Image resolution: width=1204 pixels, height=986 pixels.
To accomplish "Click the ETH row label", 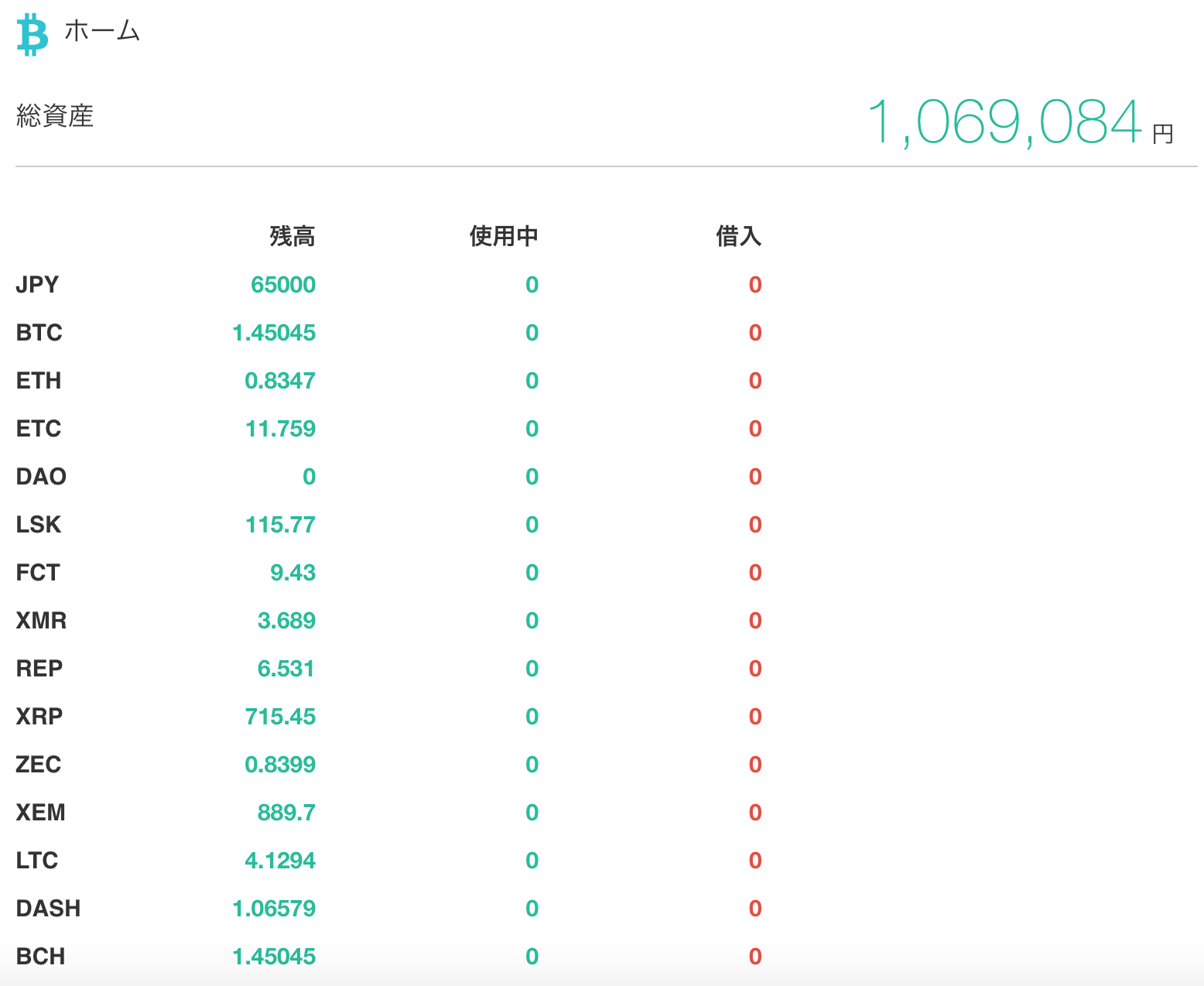I will coord(39,380).
